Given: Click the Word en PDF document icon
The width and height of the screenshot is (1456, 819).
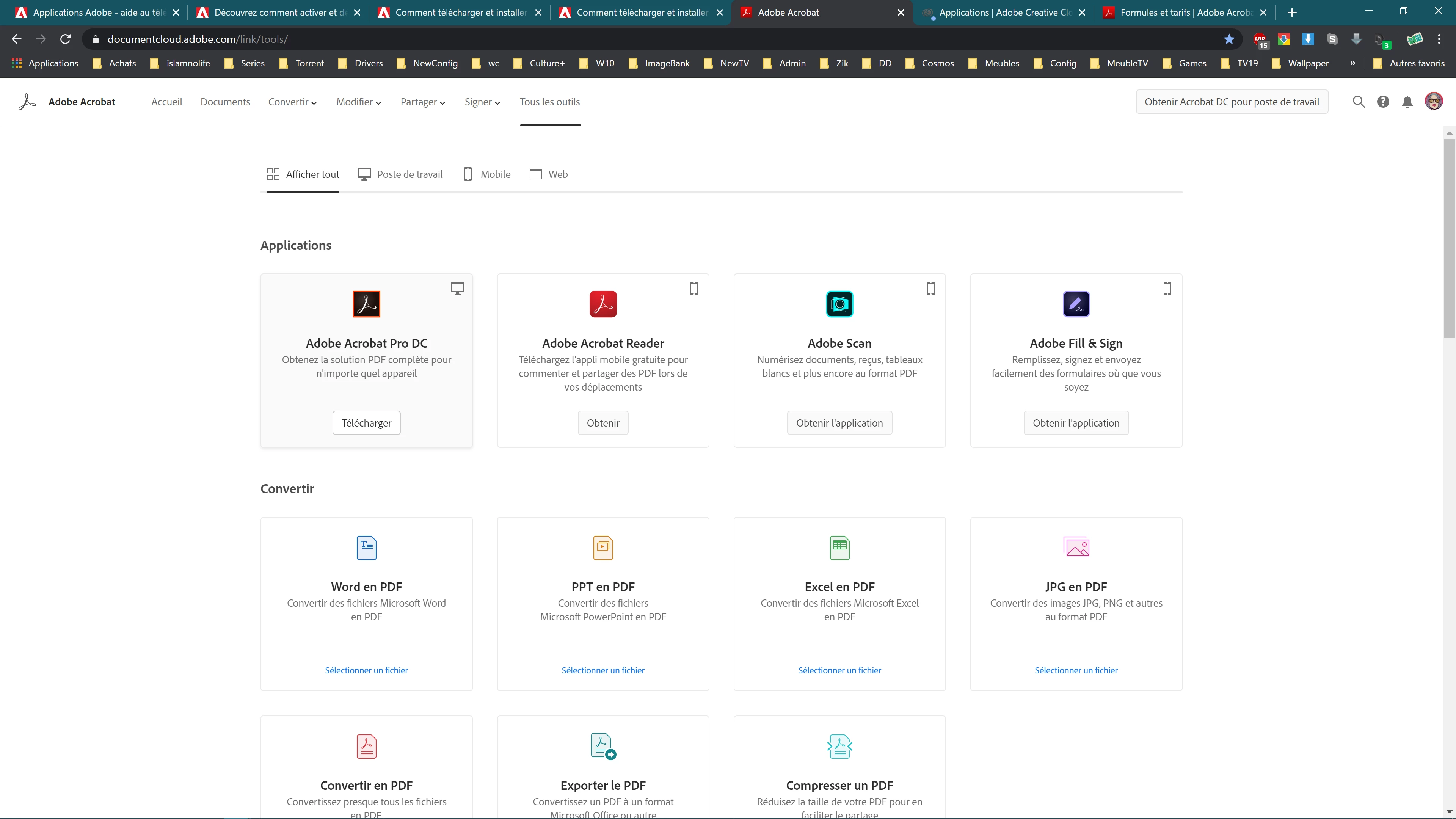Looking at the screenshot, I should point(366,548).
